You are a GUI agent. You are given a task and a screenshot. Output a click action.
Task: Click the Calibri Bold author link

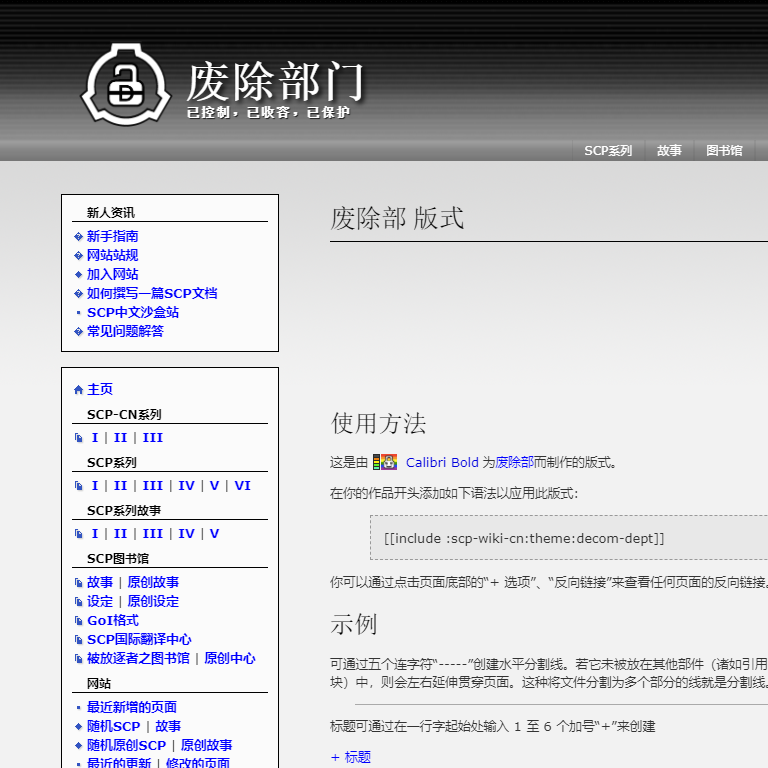pyautogui.click(x=442, y=463)
